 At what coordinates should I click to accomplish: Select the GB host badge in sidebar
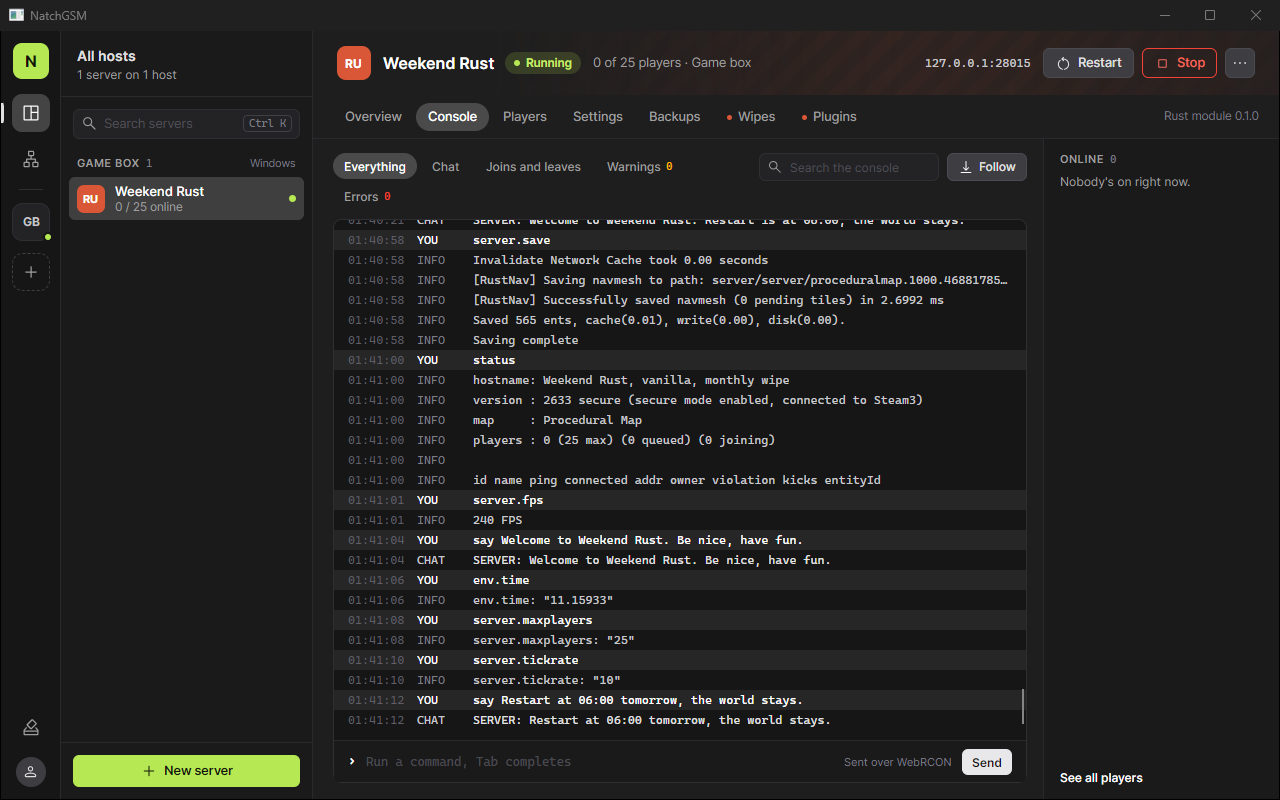tap(31, 222)
